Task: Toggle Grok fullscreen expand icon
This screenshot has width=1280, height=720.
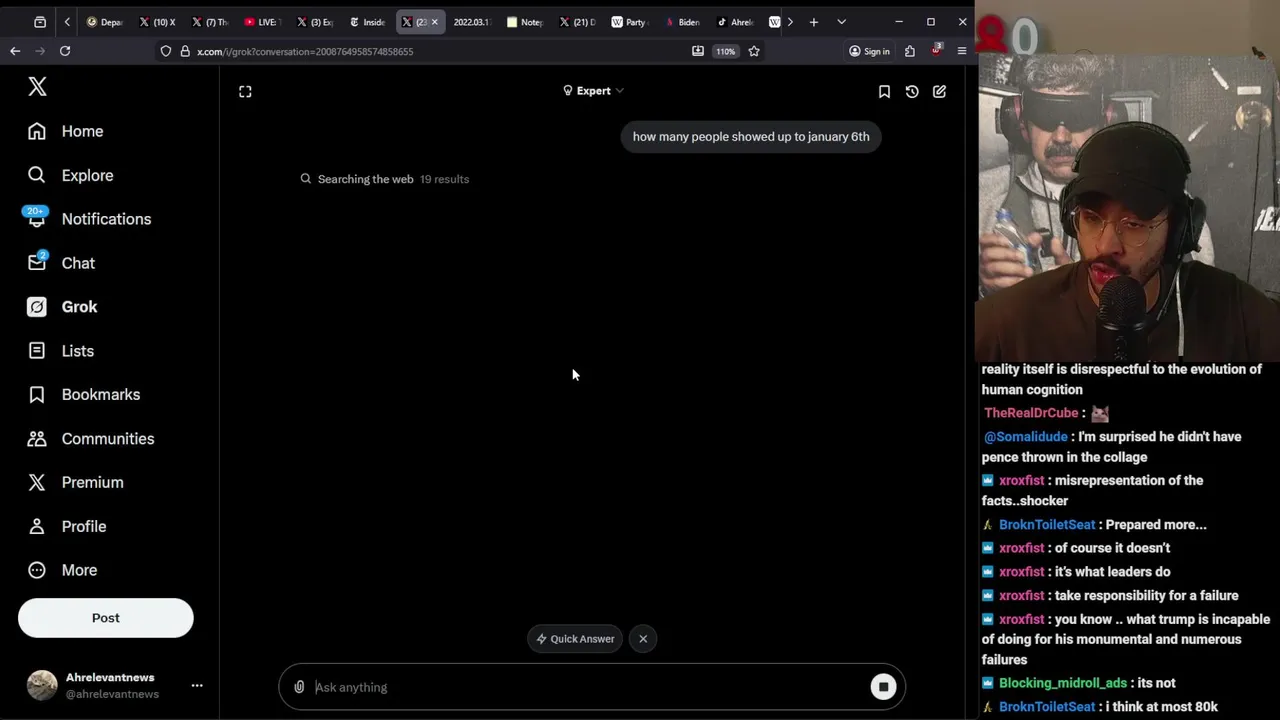Action: (245, 91)
